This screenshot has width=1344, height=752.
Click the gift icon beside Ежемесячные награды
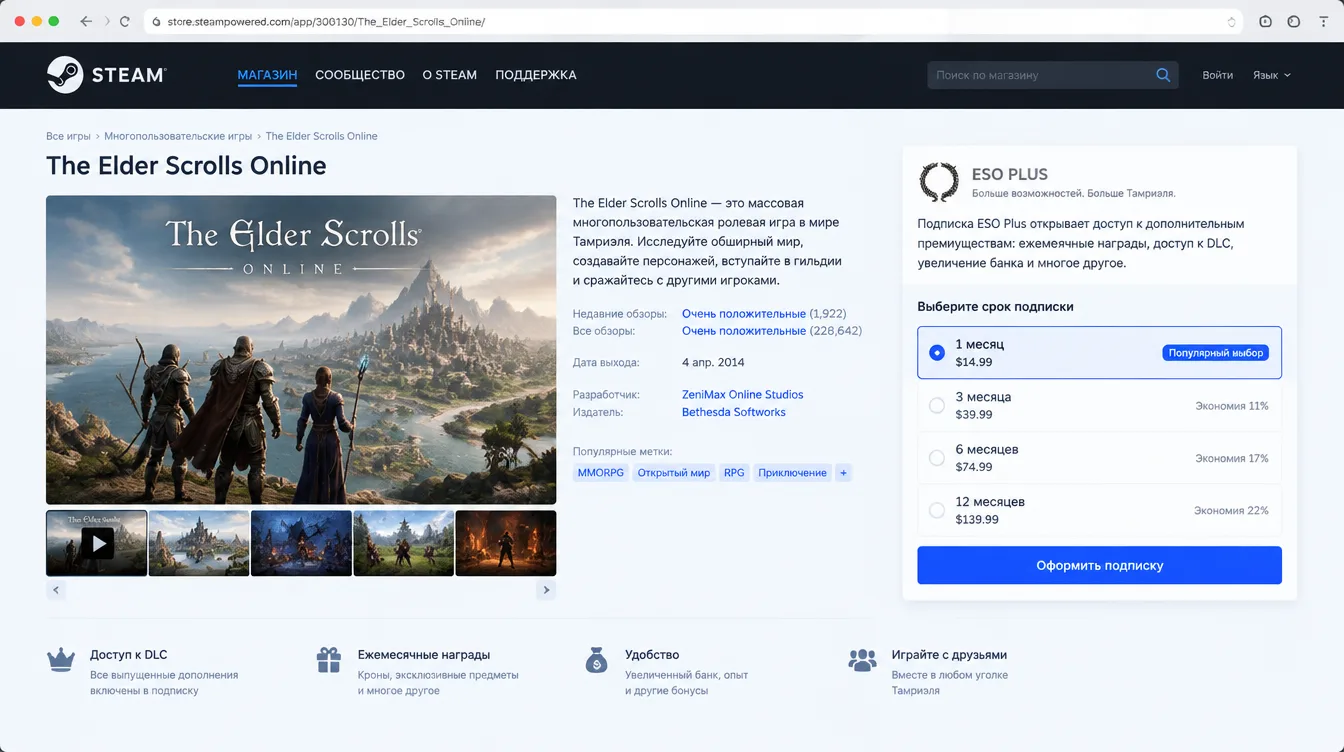[x=329, y=660]
